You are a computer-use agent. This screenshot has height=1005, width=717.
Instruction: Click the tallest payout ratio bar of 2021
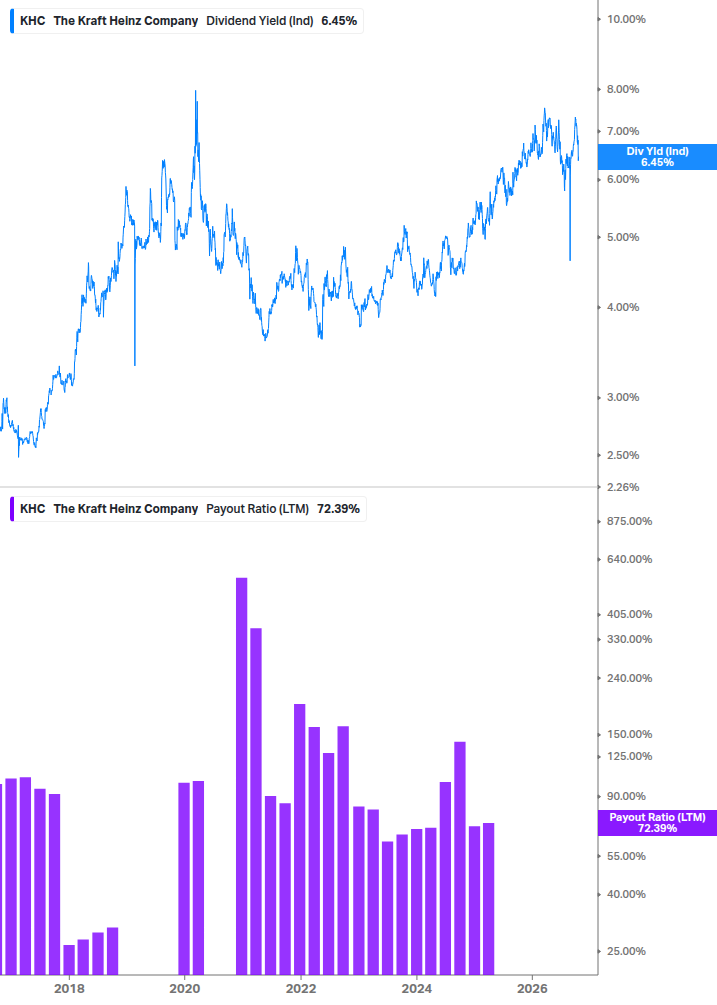coord(242,776)
